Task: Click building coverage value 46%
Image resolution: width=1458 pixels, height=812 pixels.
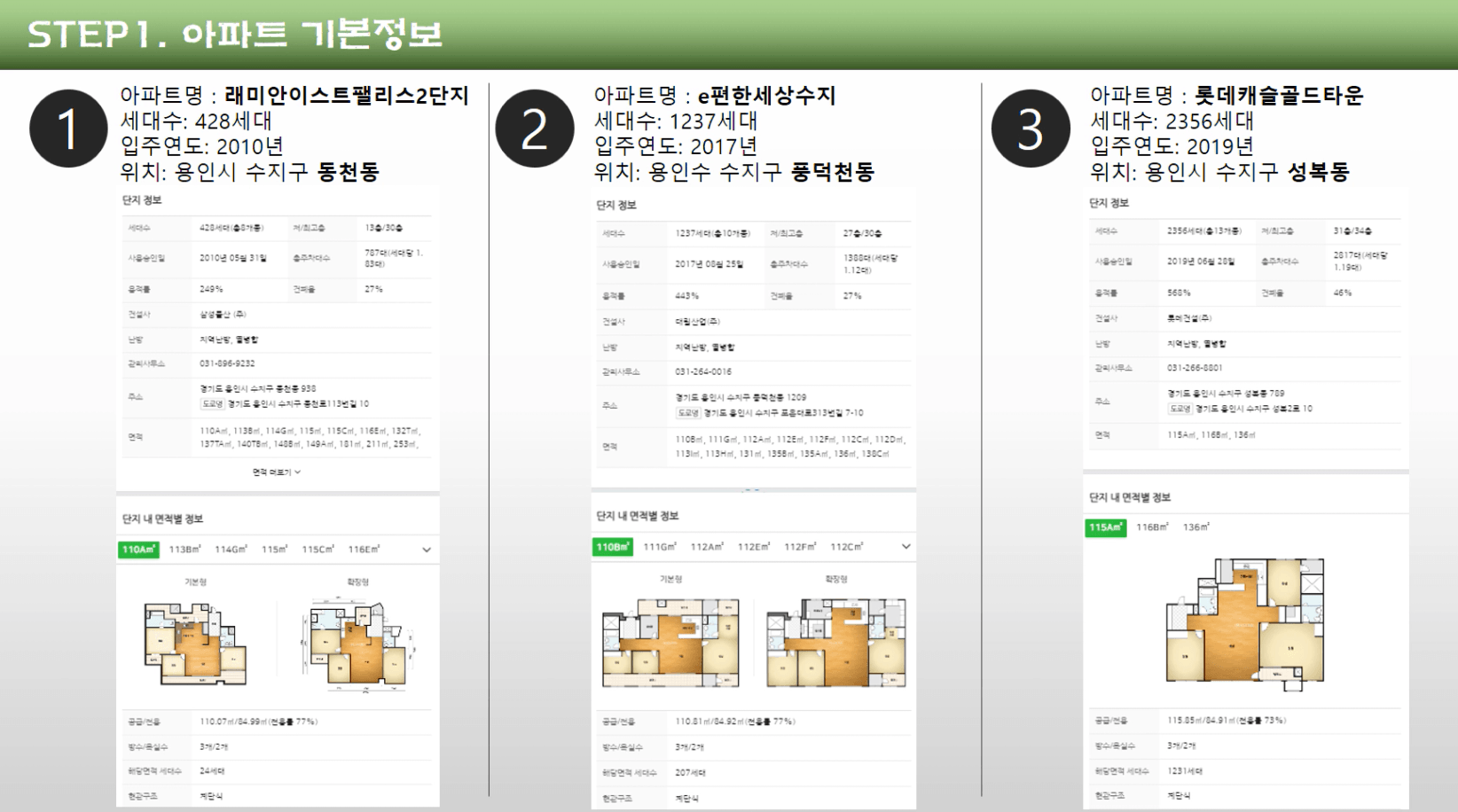Action: point(1343,293)
